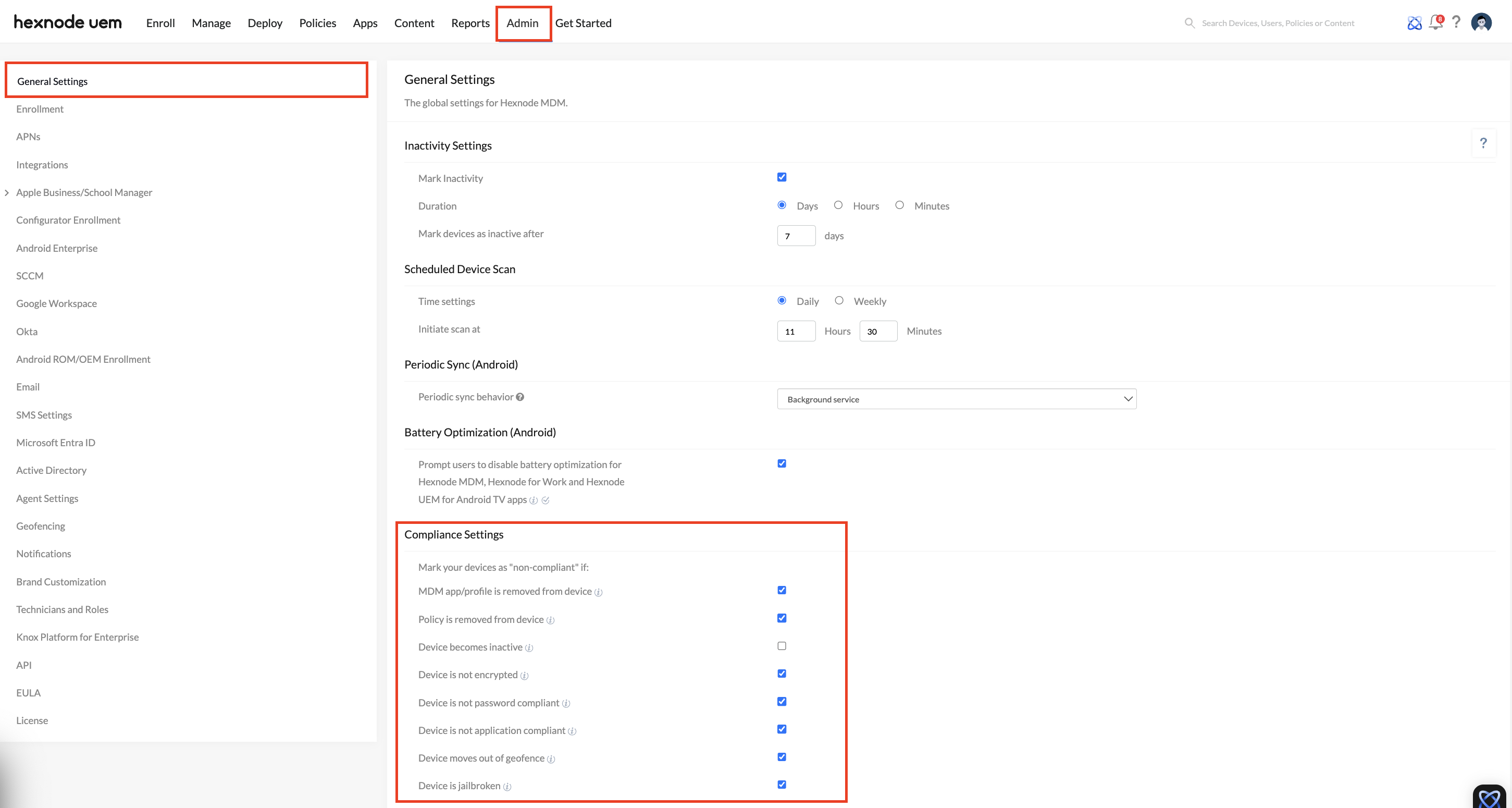Open Geofencing in the sidebar
The height and width of the screenshot is (808, 1512).
coord(41,526)
